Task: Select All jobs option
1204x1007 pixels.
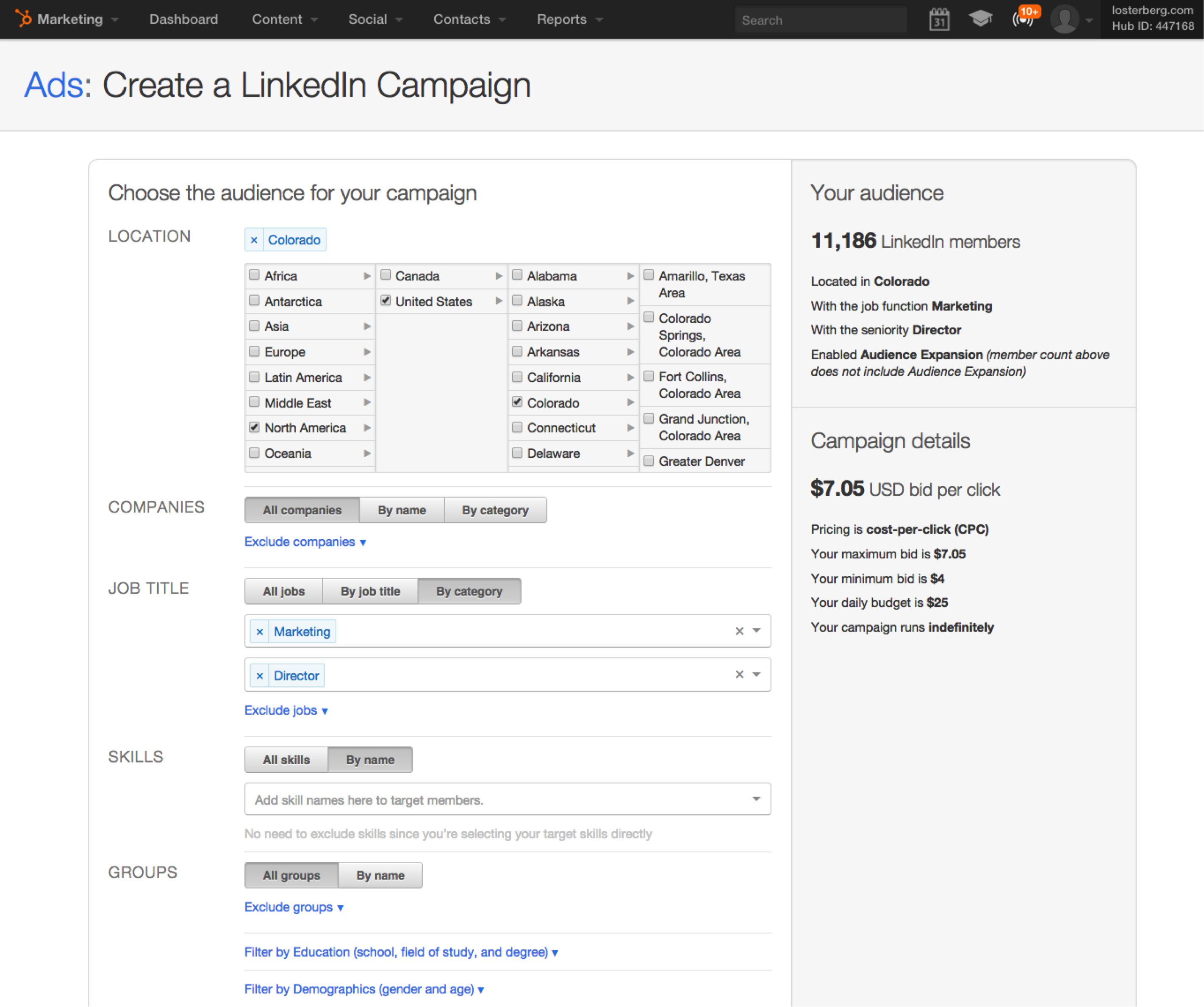Action: pyautogui.click(x=284, y=591)
